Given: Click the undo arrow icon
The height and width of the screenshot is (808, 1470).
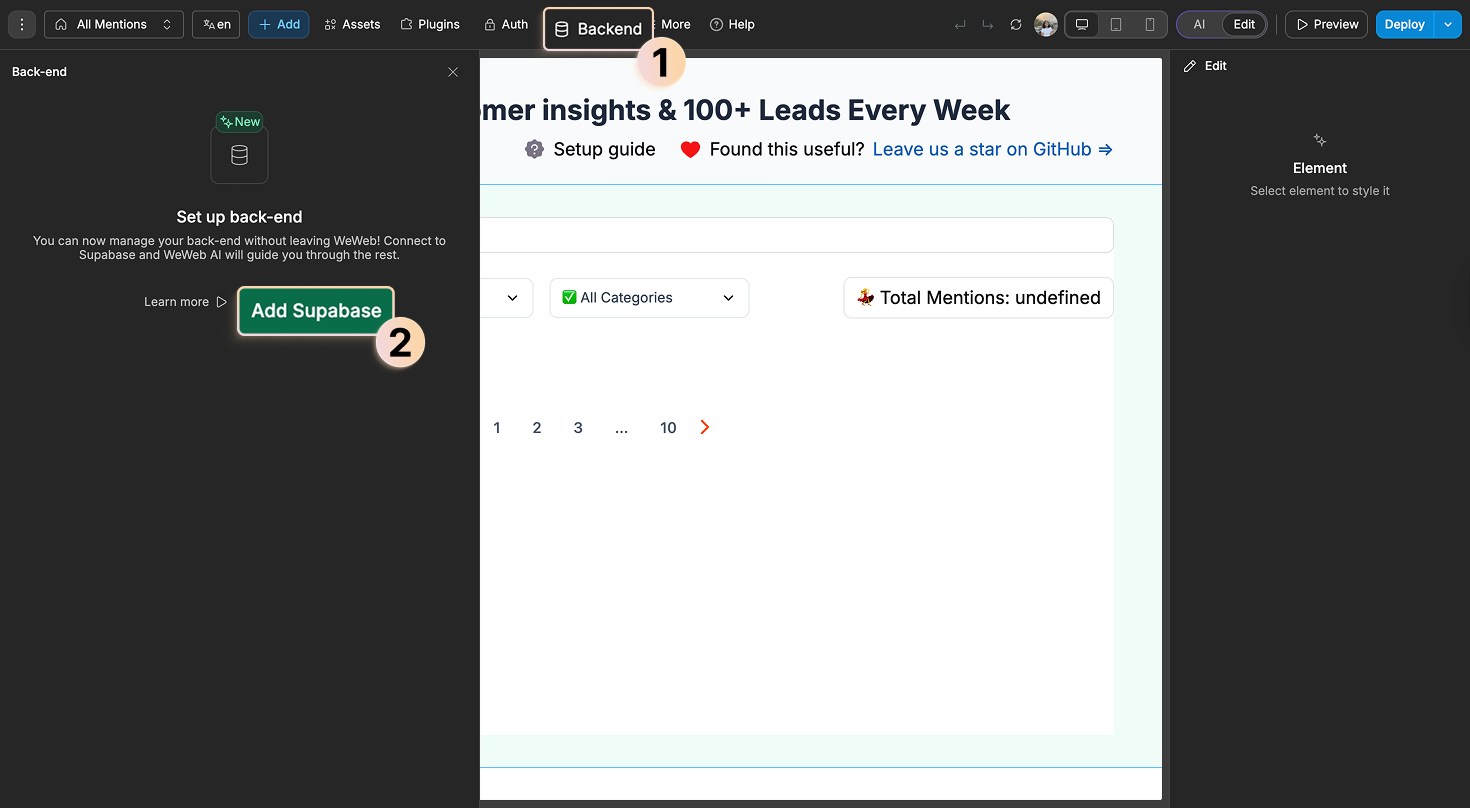Looking at the screenshot, I should (958, 24).
